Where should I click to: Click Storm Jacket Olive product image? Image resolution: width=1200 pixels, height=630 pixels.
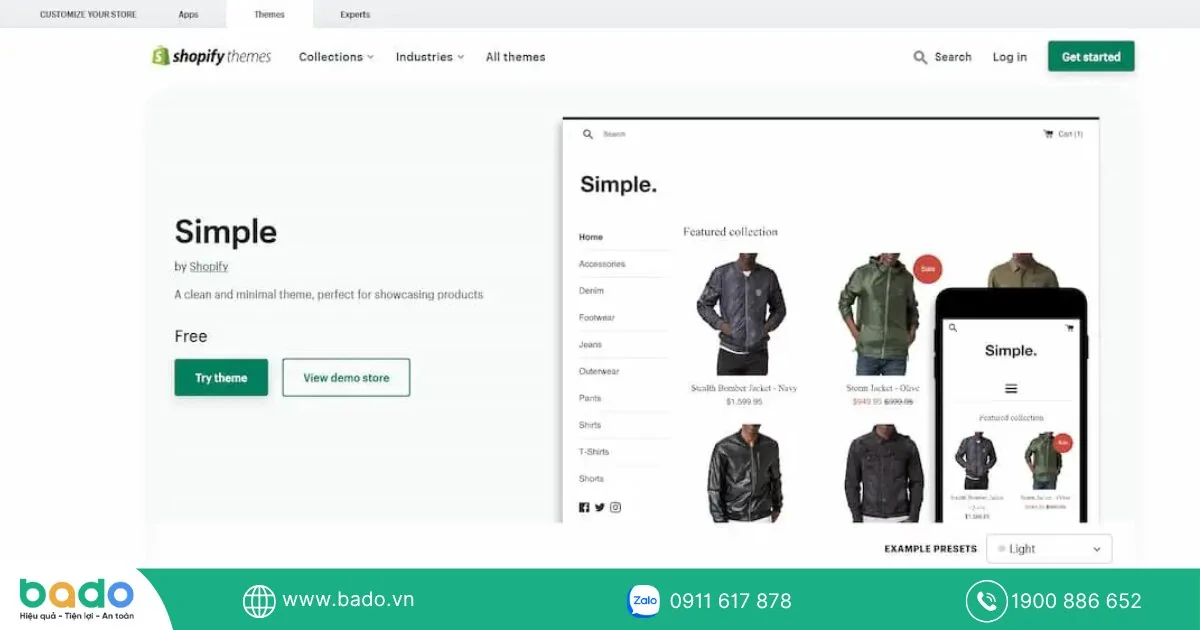tap(881, 315)
